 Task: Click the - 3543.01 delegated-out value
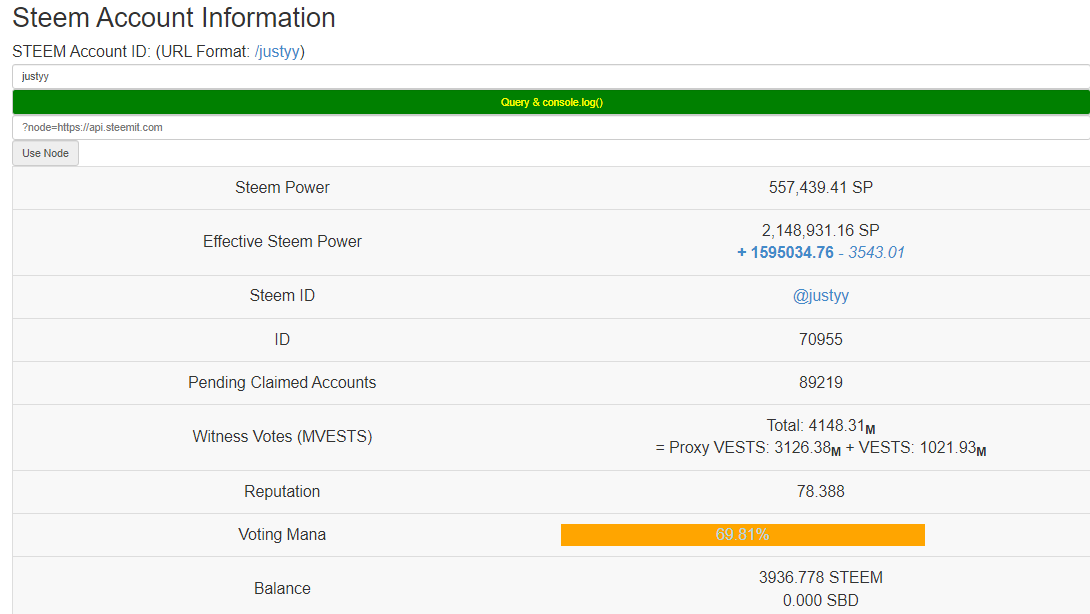[x=872, y=252]
